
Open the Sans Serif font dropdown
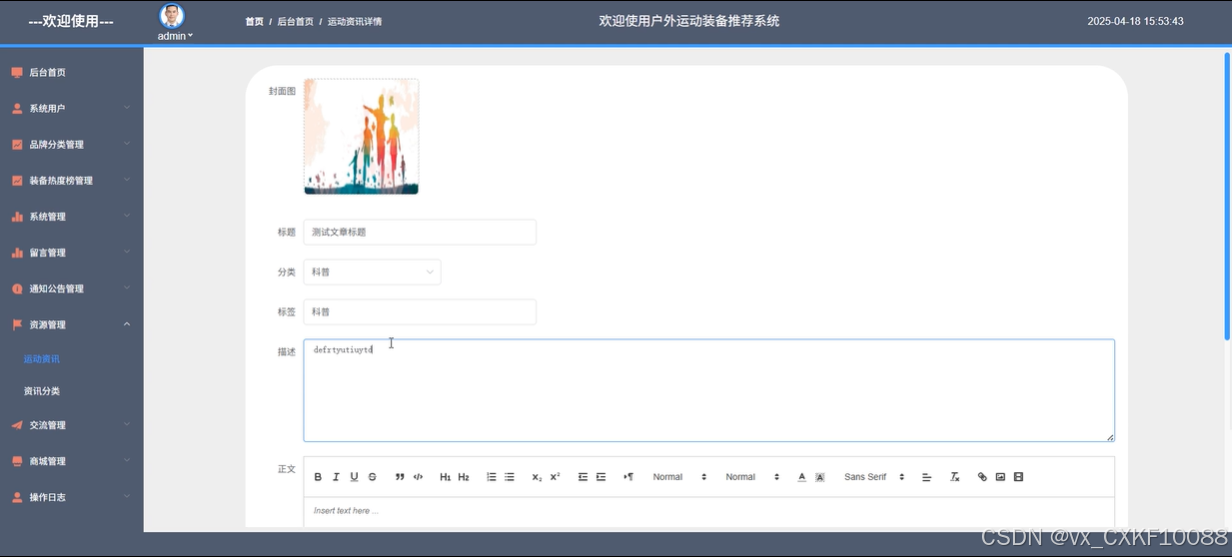(874, 477)
